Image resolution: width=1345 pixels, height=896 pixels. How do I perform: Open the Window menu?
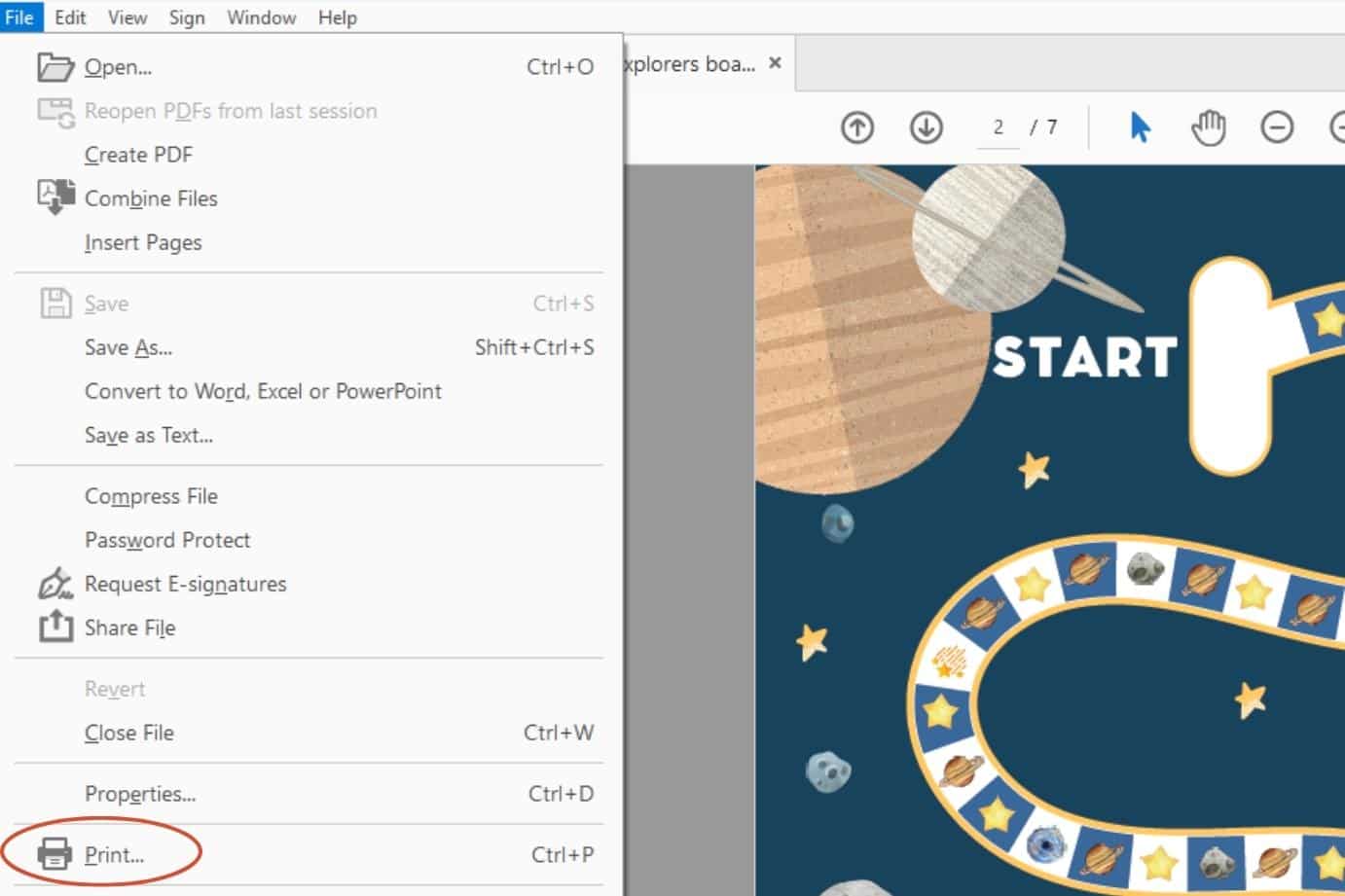coord(260,17)
